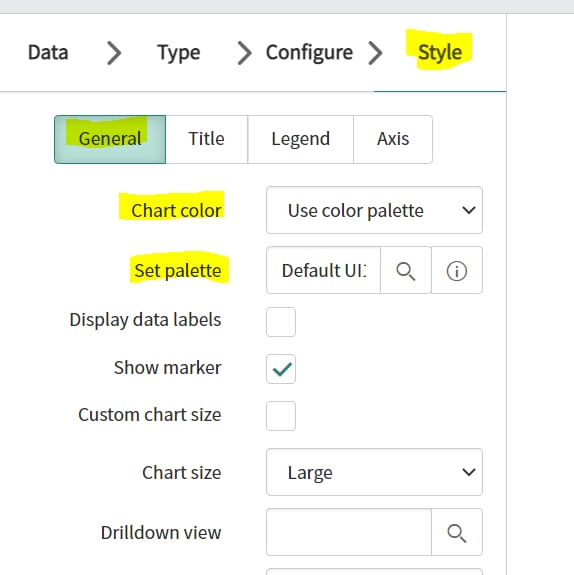Click the Display data labels text

(x=145, y=320)
